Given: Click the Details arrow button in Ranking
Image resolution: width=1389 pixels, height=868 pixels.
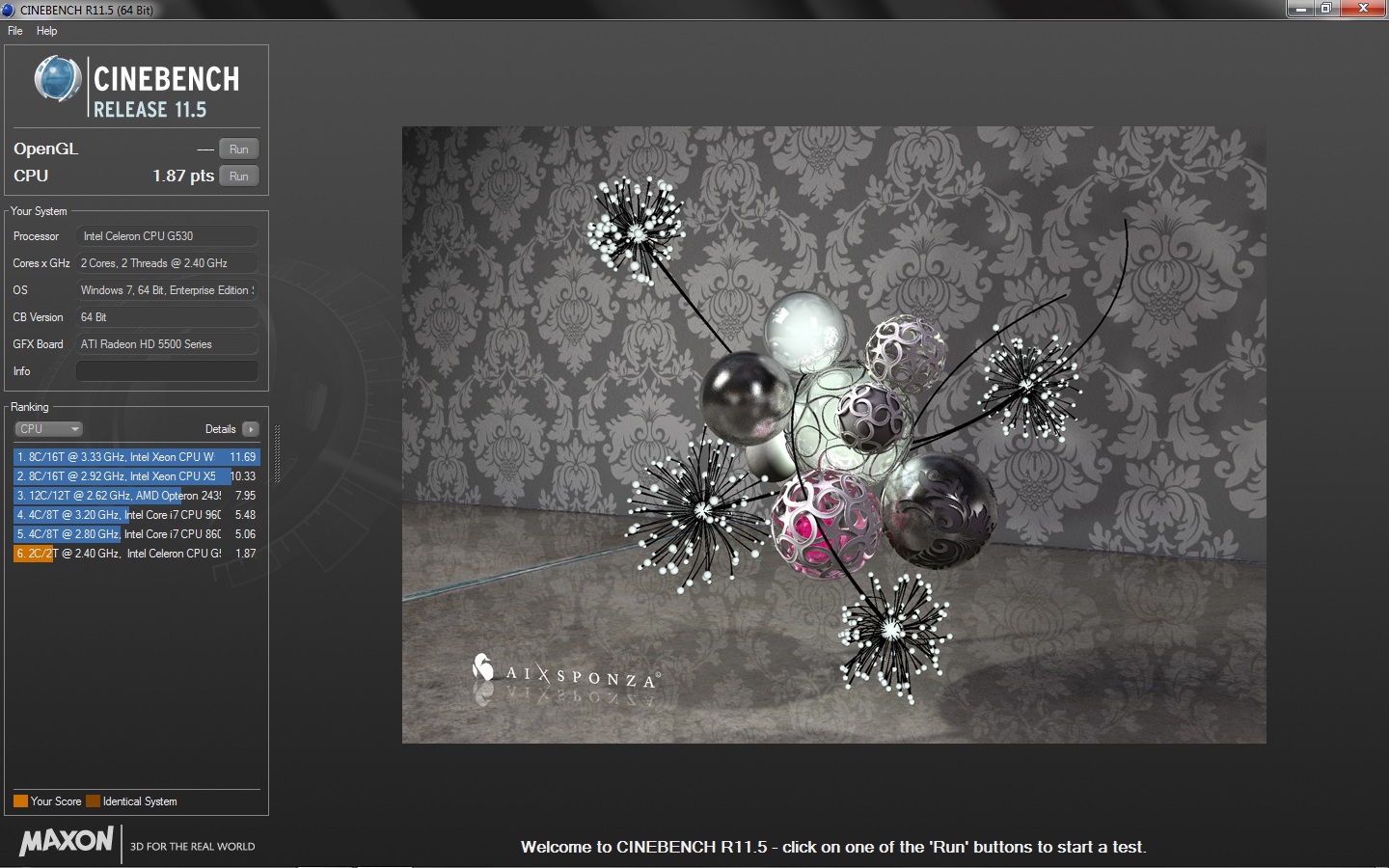Looking at the screenshot, I should point(251,429).
